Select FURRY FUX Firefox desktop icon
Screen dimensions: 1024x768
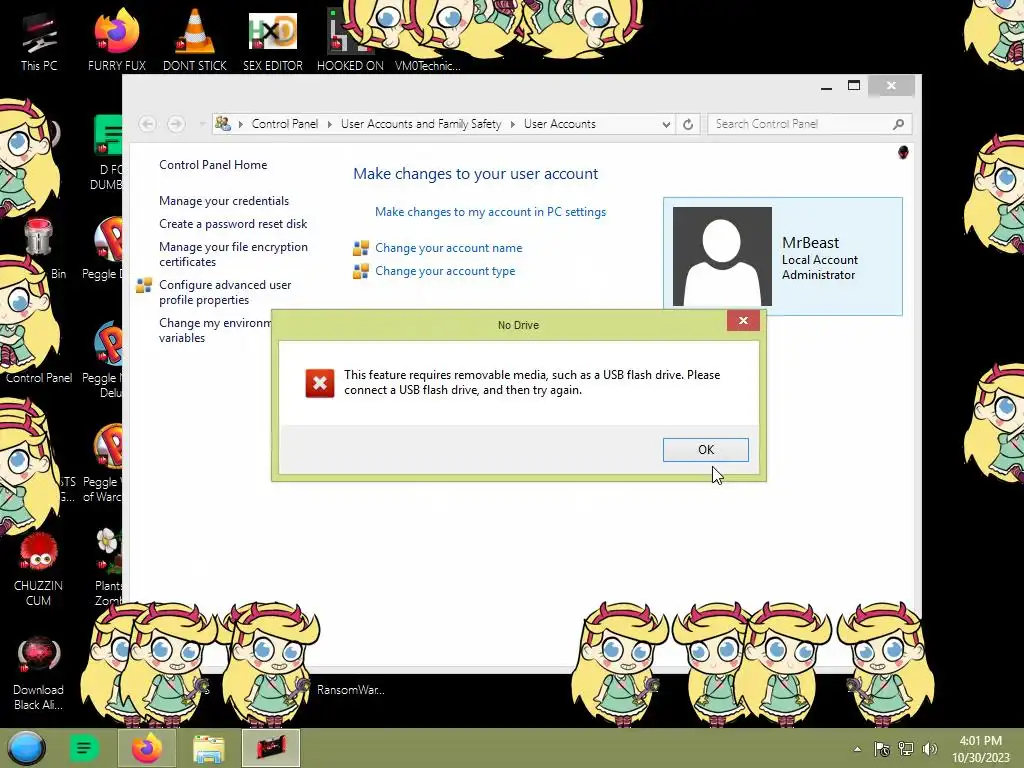click(117, 40)
